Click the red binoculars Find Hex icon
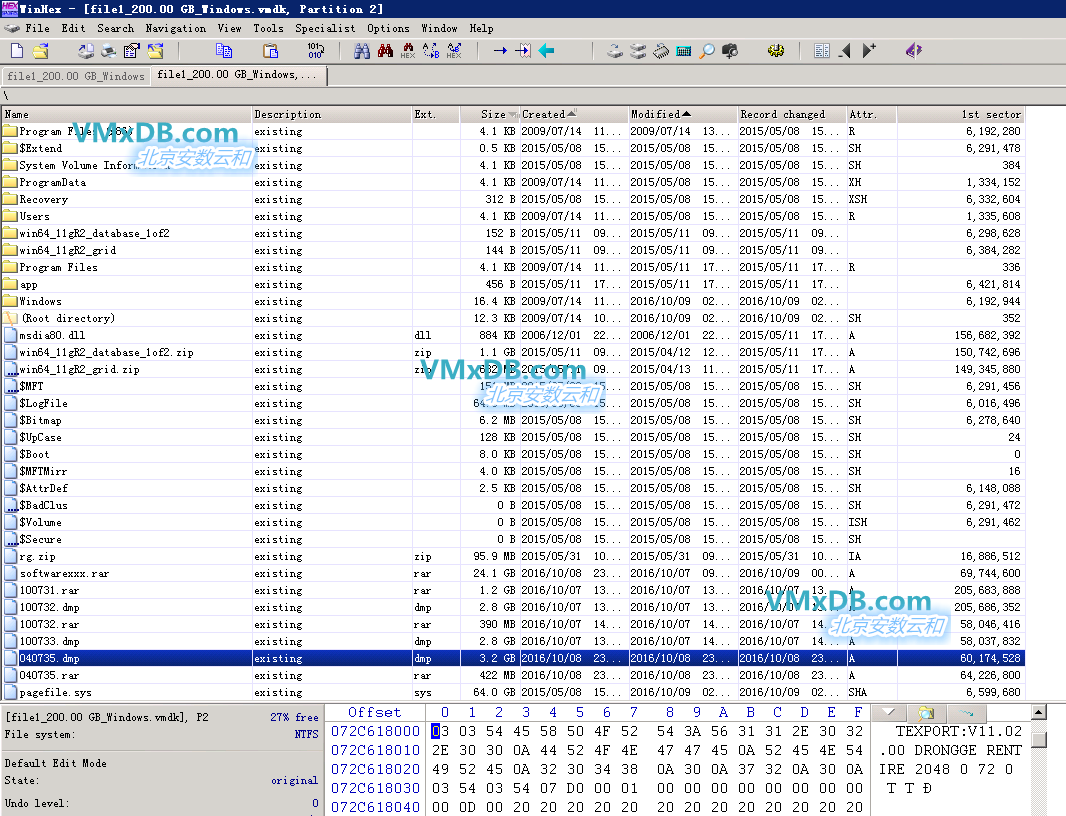This screenshot has height=816, width=1066. point(385,50)
